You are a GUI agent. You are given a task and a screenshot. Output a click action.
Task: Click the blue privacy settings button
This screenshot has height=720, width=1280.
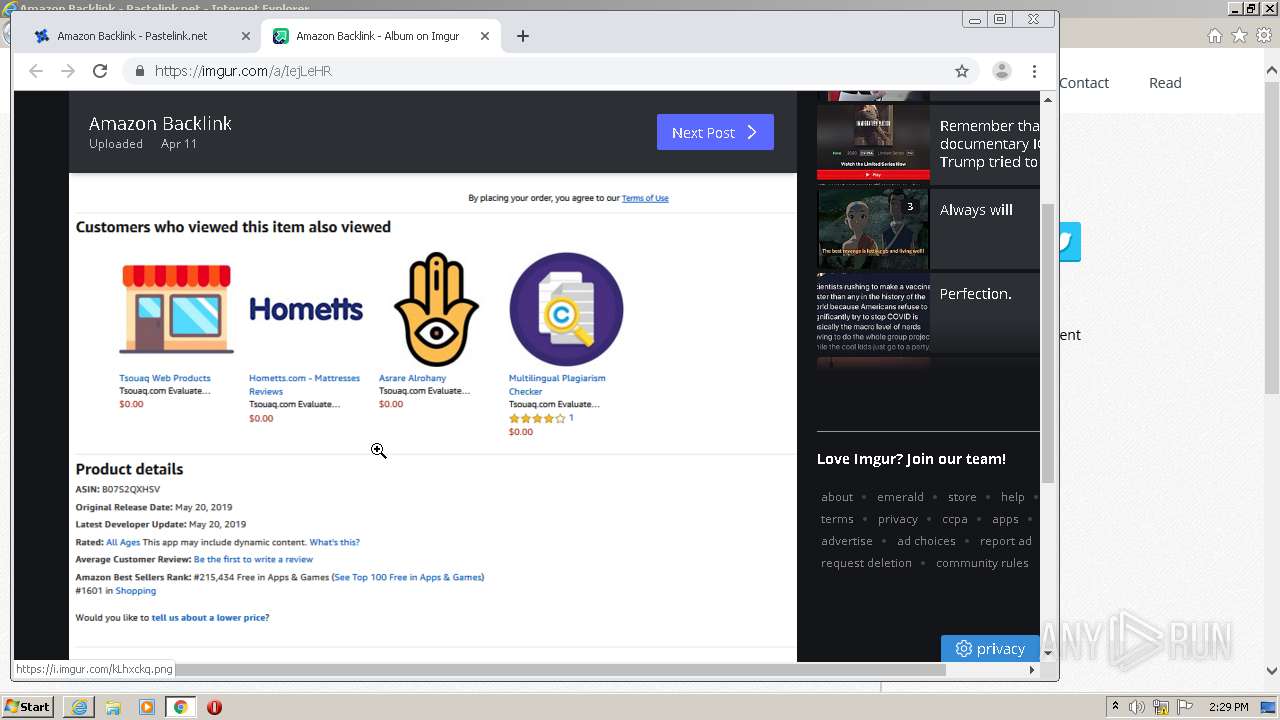pos(990,649)
